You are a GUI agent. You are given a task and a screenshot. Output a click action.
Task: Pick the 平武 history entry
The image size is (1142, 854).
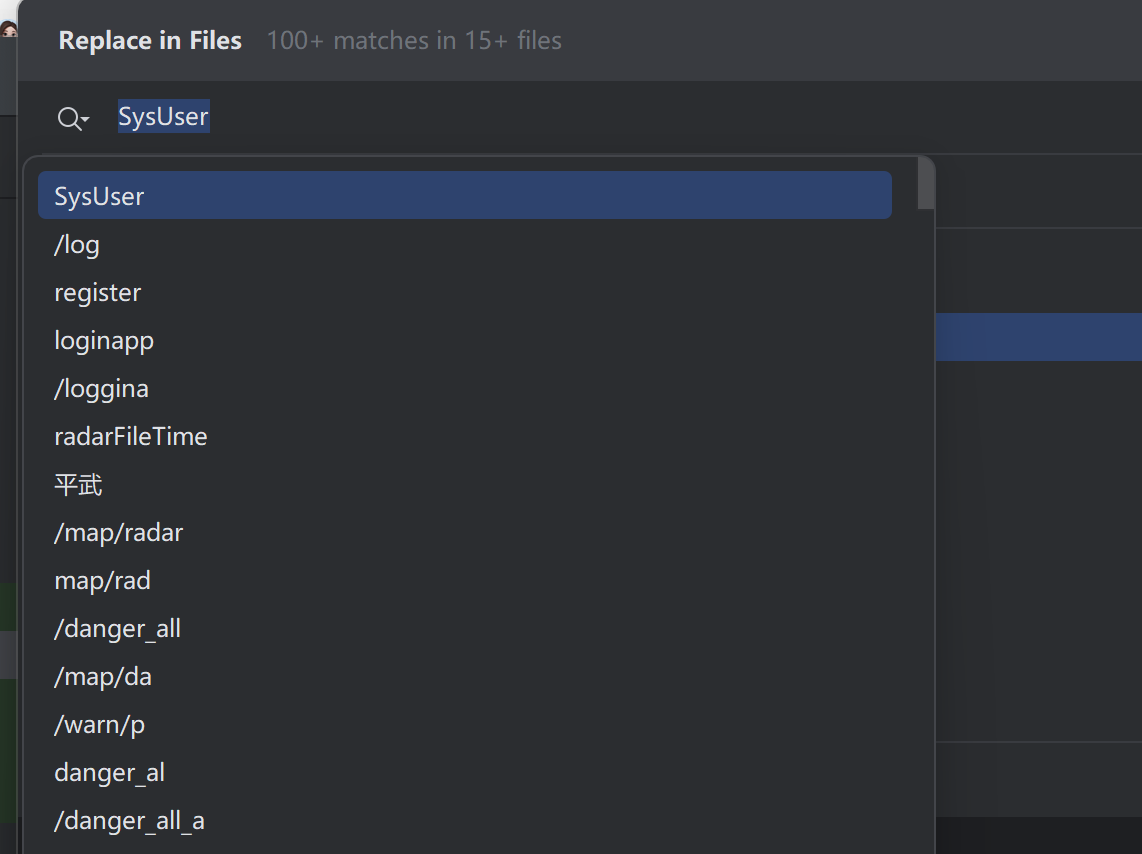pyautogui.click(x=465, y=484)
